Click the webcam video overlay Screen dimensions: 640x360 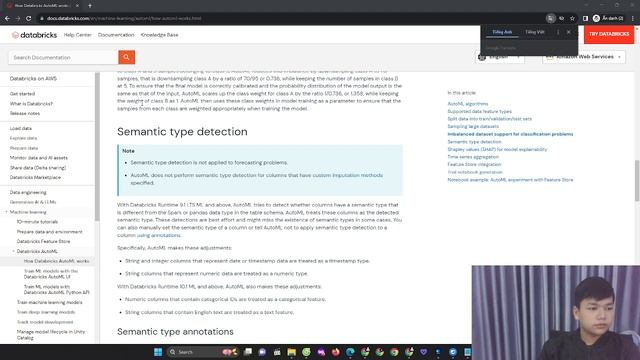[x=556, y=312]
